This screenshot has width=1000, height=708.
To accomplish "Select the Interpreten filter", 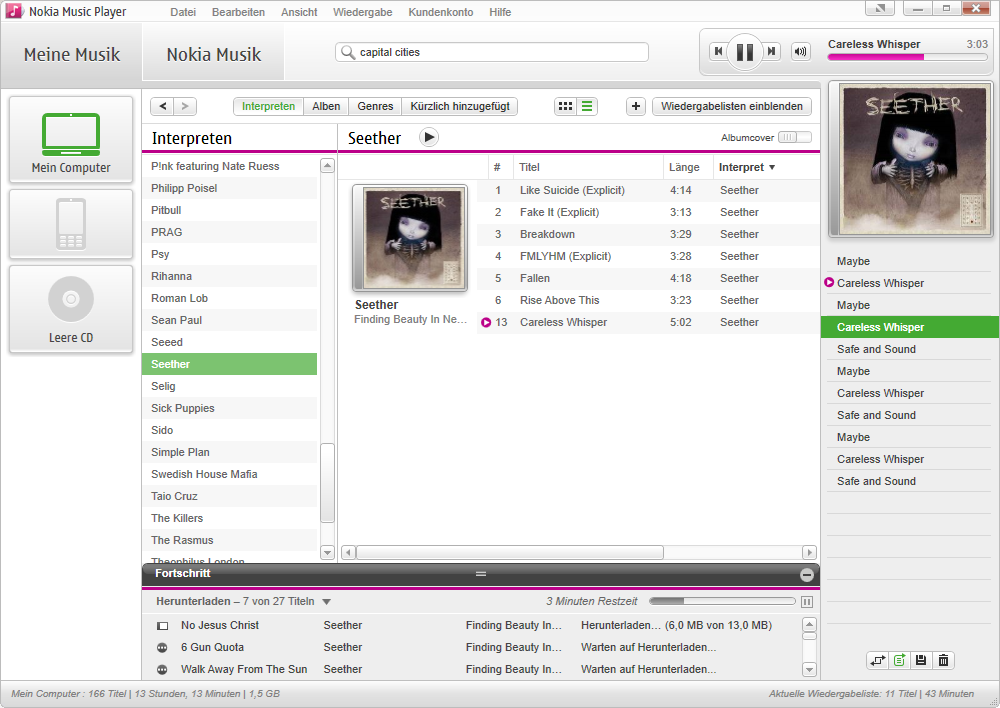I will [268, 106].
